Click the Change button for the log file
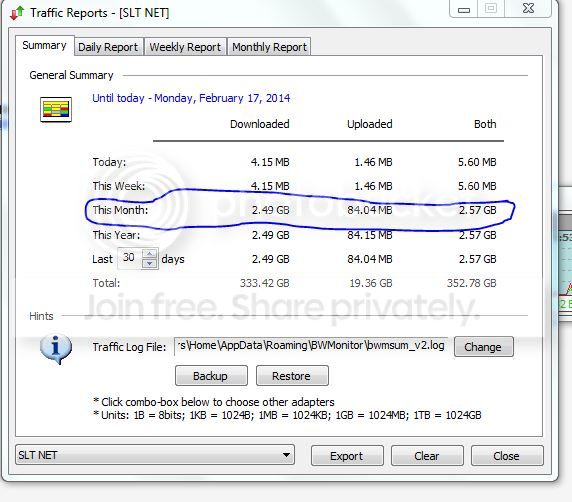 click(x=483, y=347)
